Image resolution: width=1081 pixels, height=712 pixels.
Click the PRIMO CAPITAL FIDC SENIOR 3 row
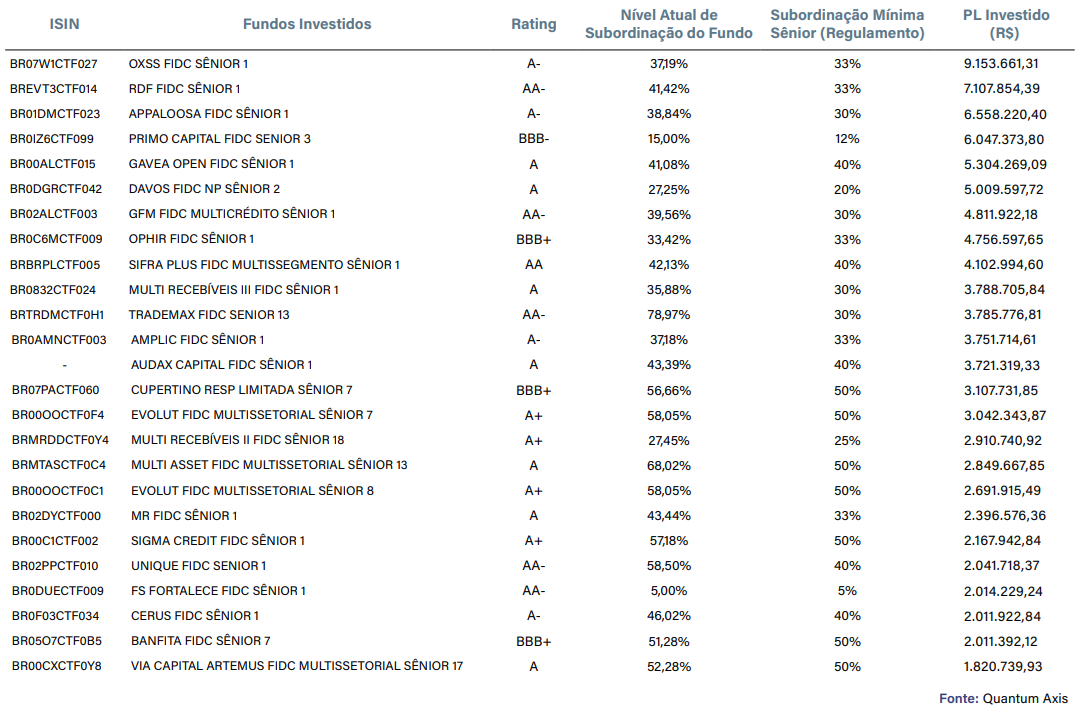[x=219, y=139]
